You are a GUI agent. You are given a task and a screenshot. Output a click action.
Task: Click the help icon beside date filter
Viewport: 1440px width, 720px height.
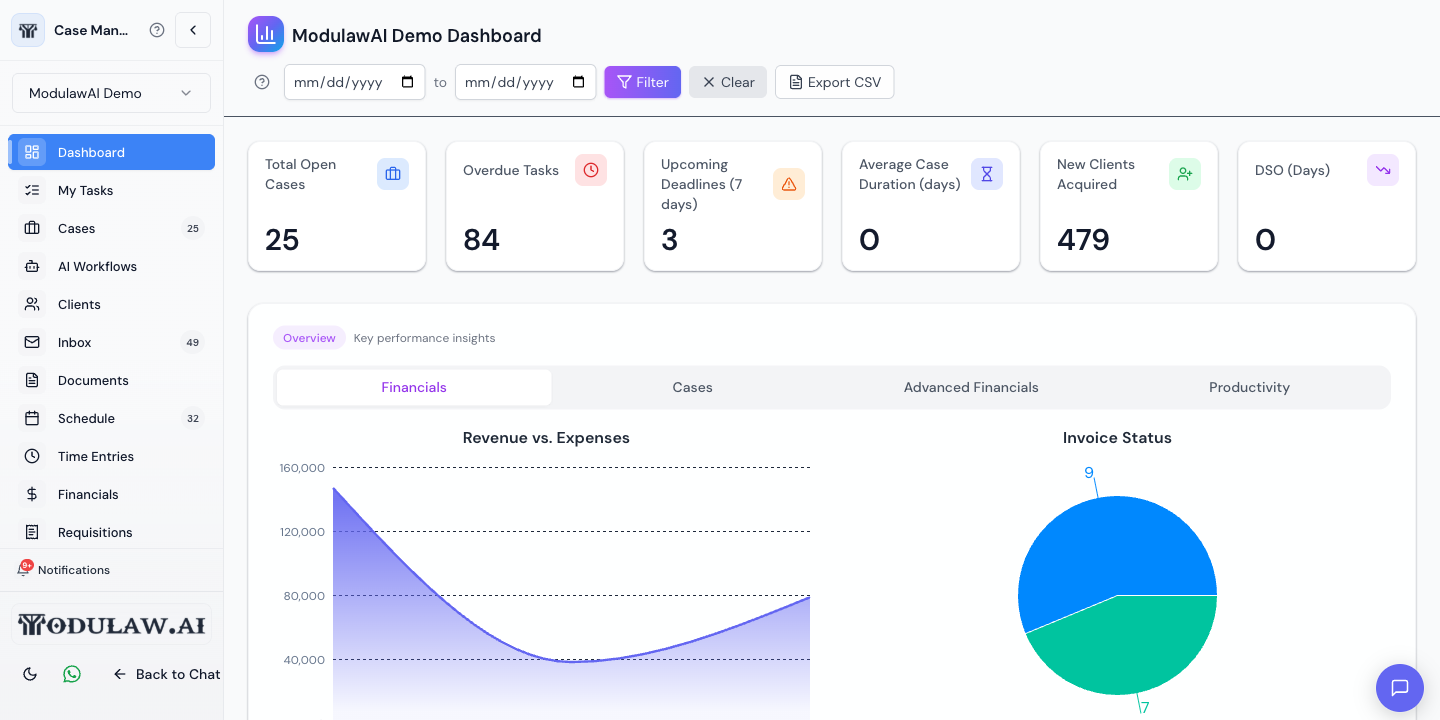coord(262,82)
